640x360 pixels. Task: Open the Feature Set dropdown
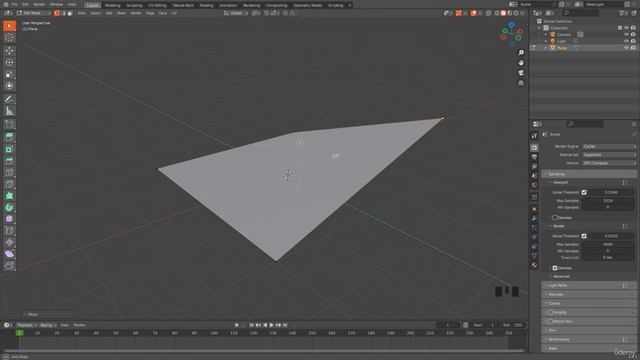coord(609,155)
